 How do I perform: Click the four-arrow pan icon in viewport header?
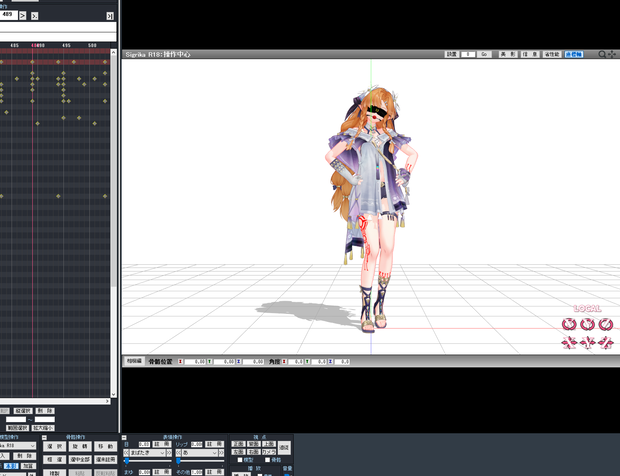pos(612,54)
